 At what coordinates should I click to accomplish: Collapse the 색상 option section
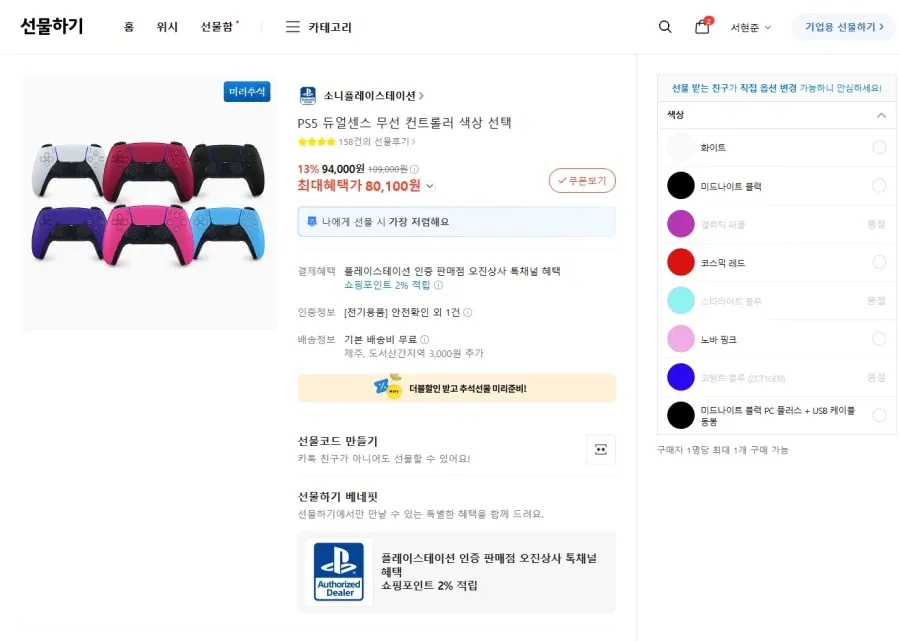[881, 115]
